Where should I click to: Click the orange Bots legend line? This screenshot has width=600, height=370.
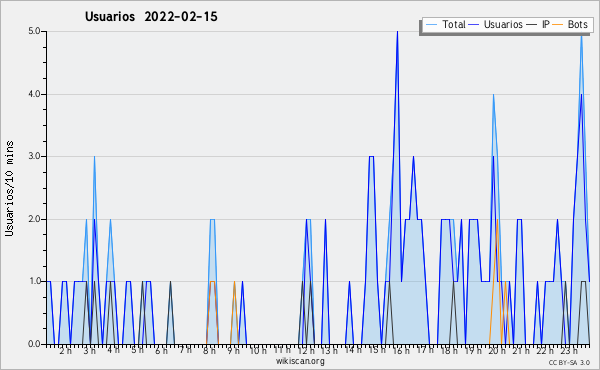[x=558, y=25]
